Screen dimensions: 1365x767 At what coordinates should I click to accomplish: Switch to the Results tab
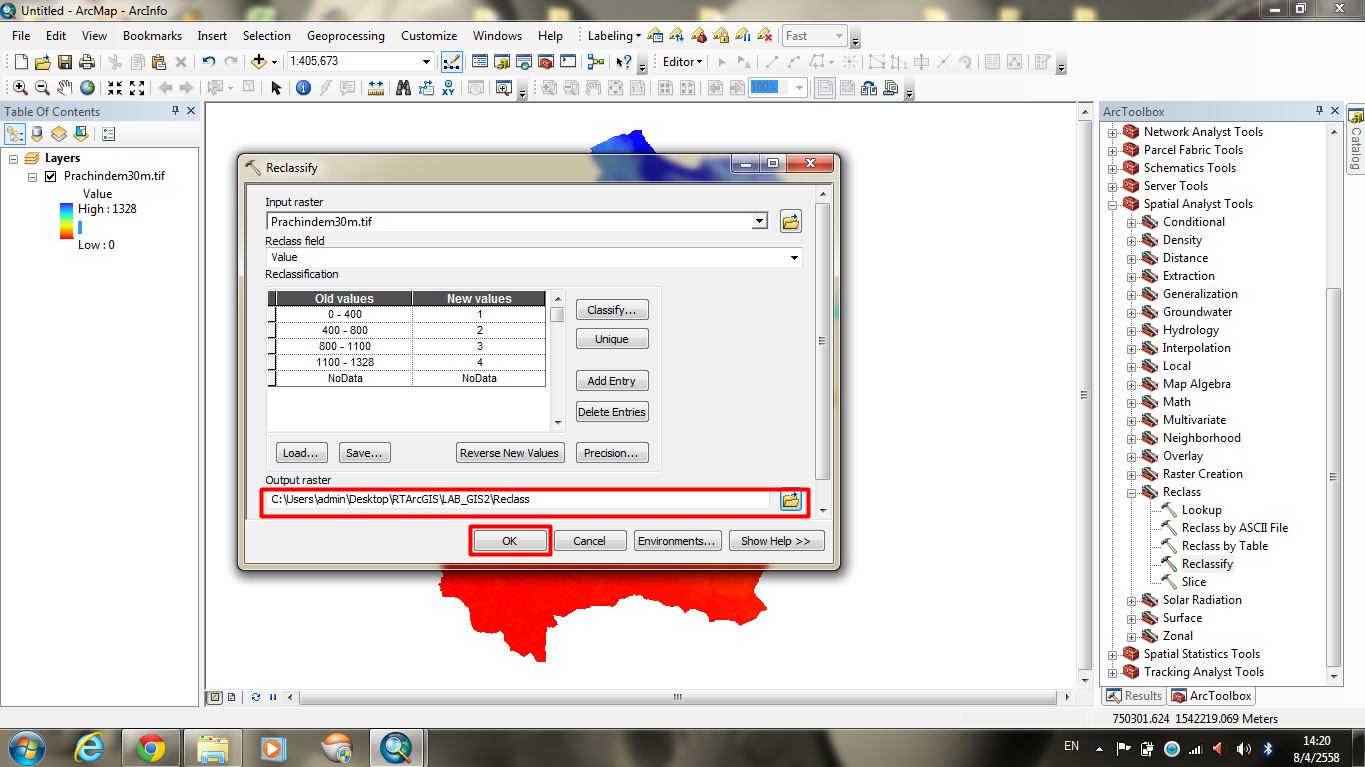tap(1134, 696)
